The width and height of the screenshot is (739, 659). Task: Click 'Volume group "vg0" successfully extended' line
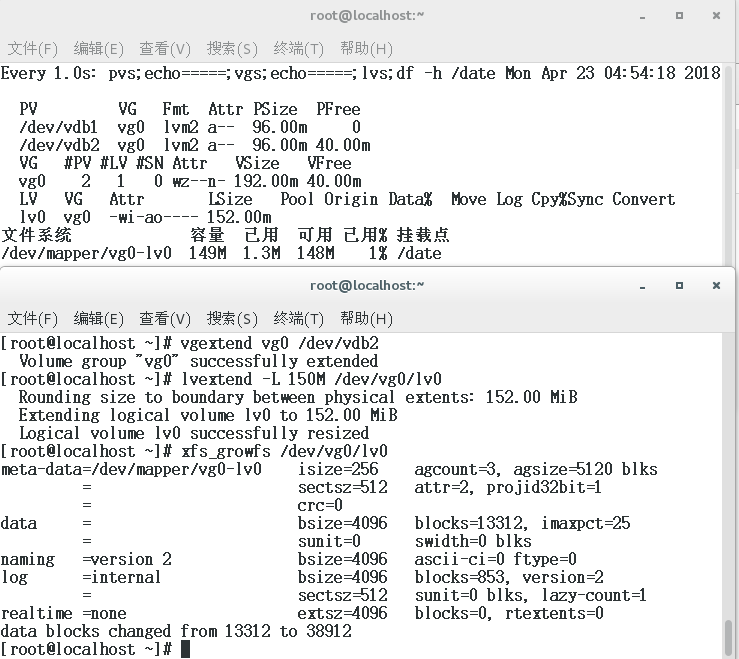pyautogui.click(x=198, y=362)
